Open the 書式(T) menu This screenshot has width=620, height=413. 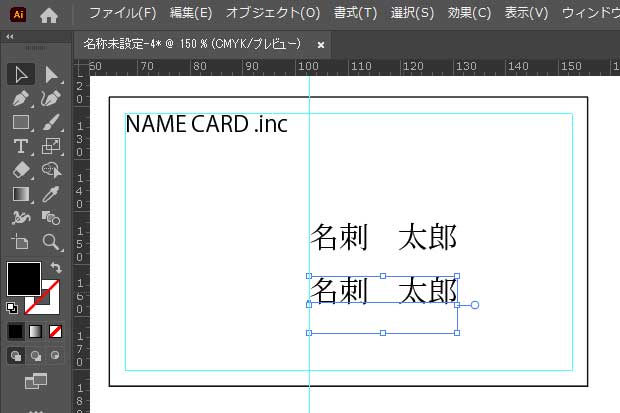point(355,13)
